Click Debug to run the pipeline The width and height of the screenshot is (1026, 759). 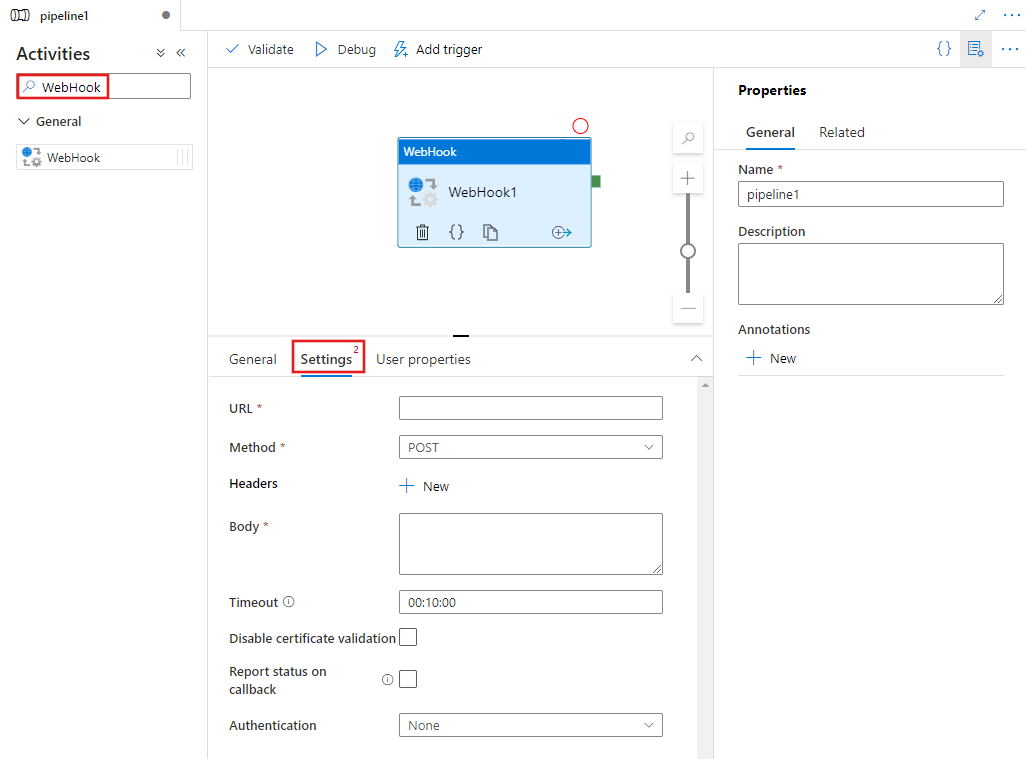[x=344, y=48]
